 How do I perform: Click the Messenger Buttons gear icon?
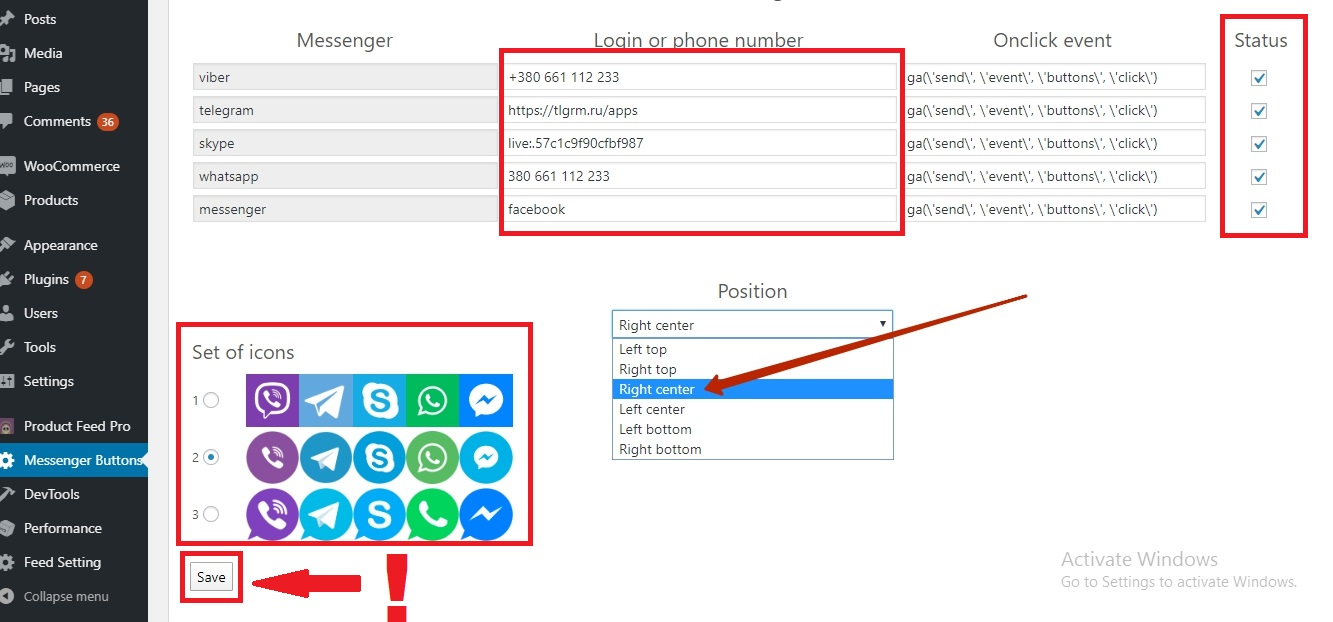click(7, 461)
